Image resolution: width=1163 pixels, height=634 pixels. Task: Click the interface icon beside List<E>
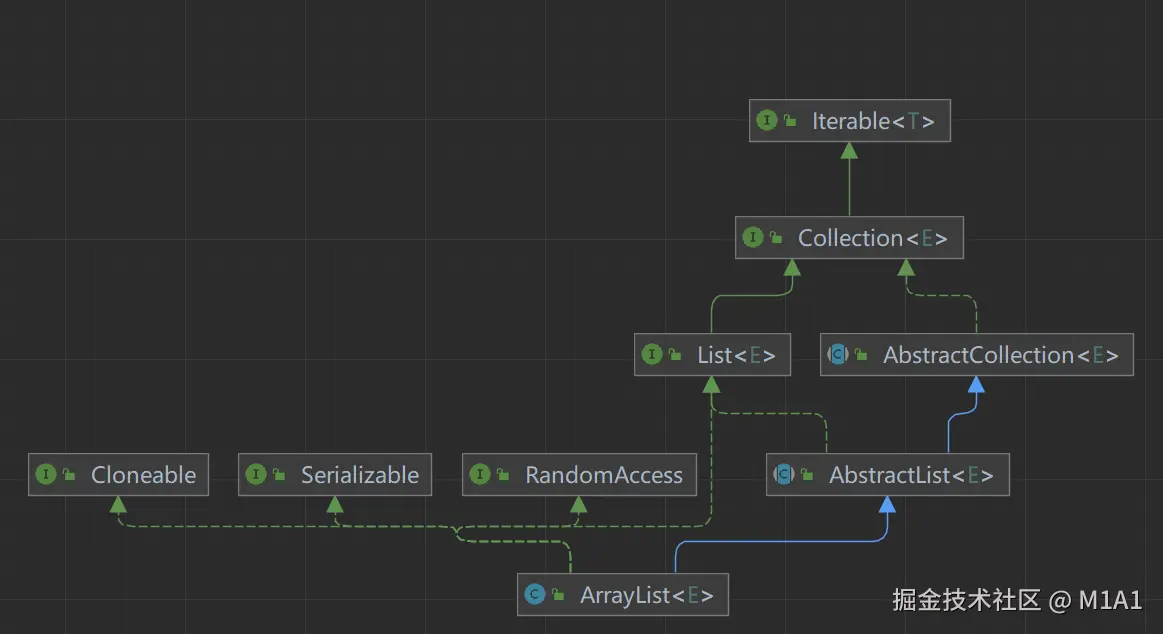(x=652, y=355)
